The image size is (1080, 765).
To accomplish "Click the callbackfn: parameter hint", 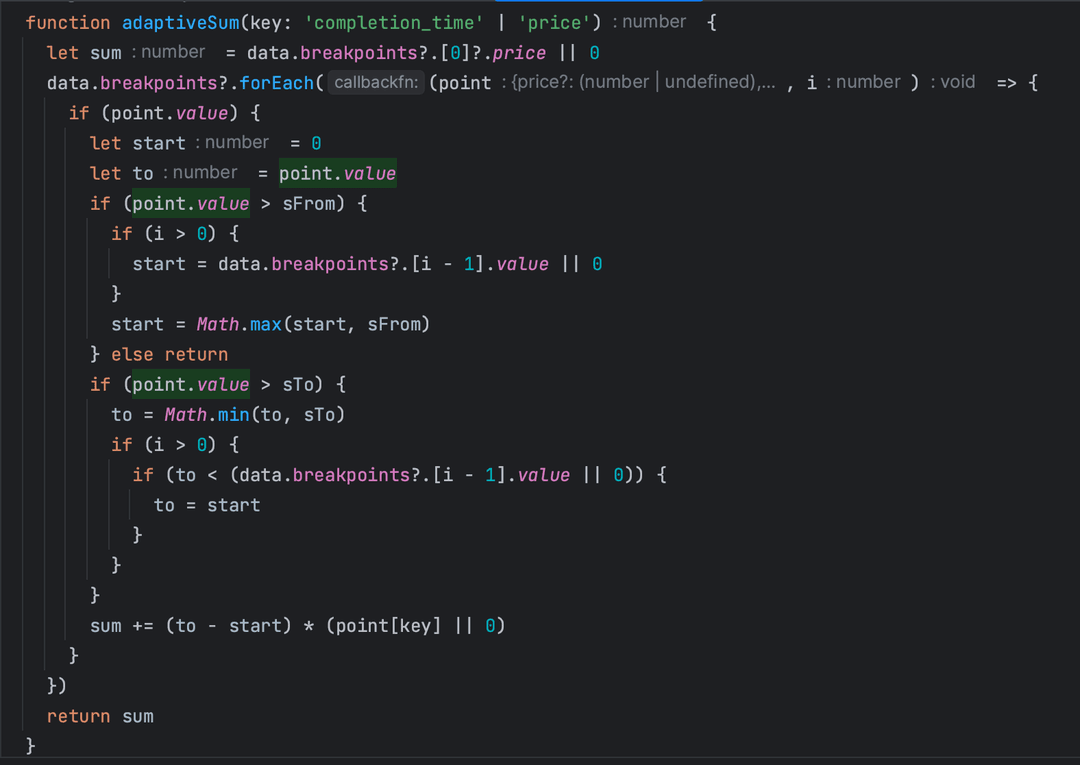I will pyautogui.click(x=377, y=83).
